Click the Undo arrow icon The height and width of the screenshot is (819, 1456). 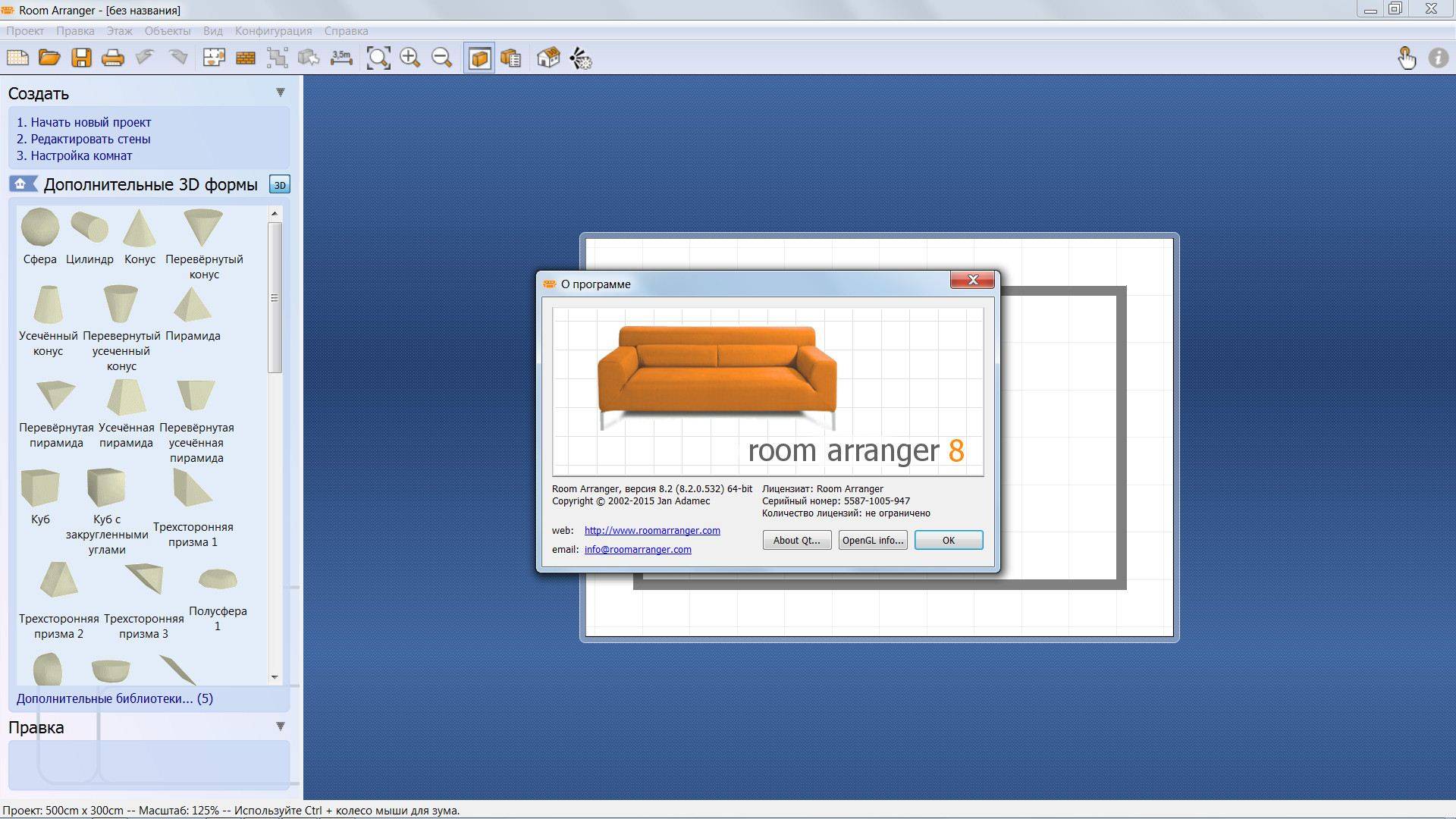coord(145,58)
